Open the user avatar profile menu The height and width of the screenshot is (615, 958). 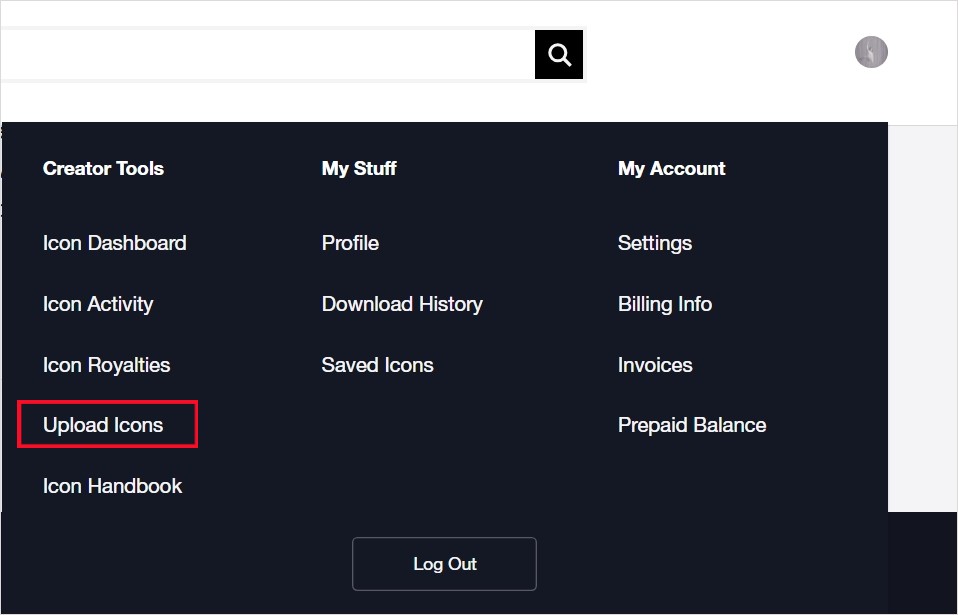[x=871, y=52]
